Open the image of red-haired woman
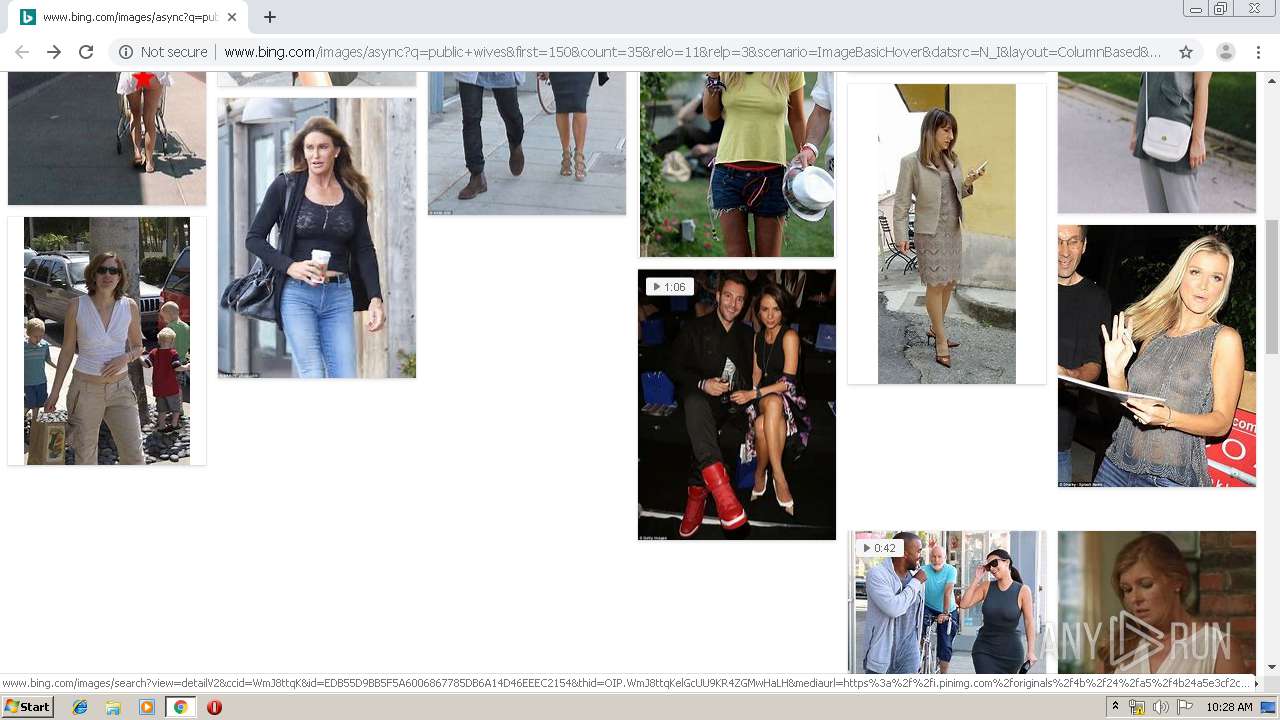This screenshot has height=720, width=1280. pos(1157,601)
